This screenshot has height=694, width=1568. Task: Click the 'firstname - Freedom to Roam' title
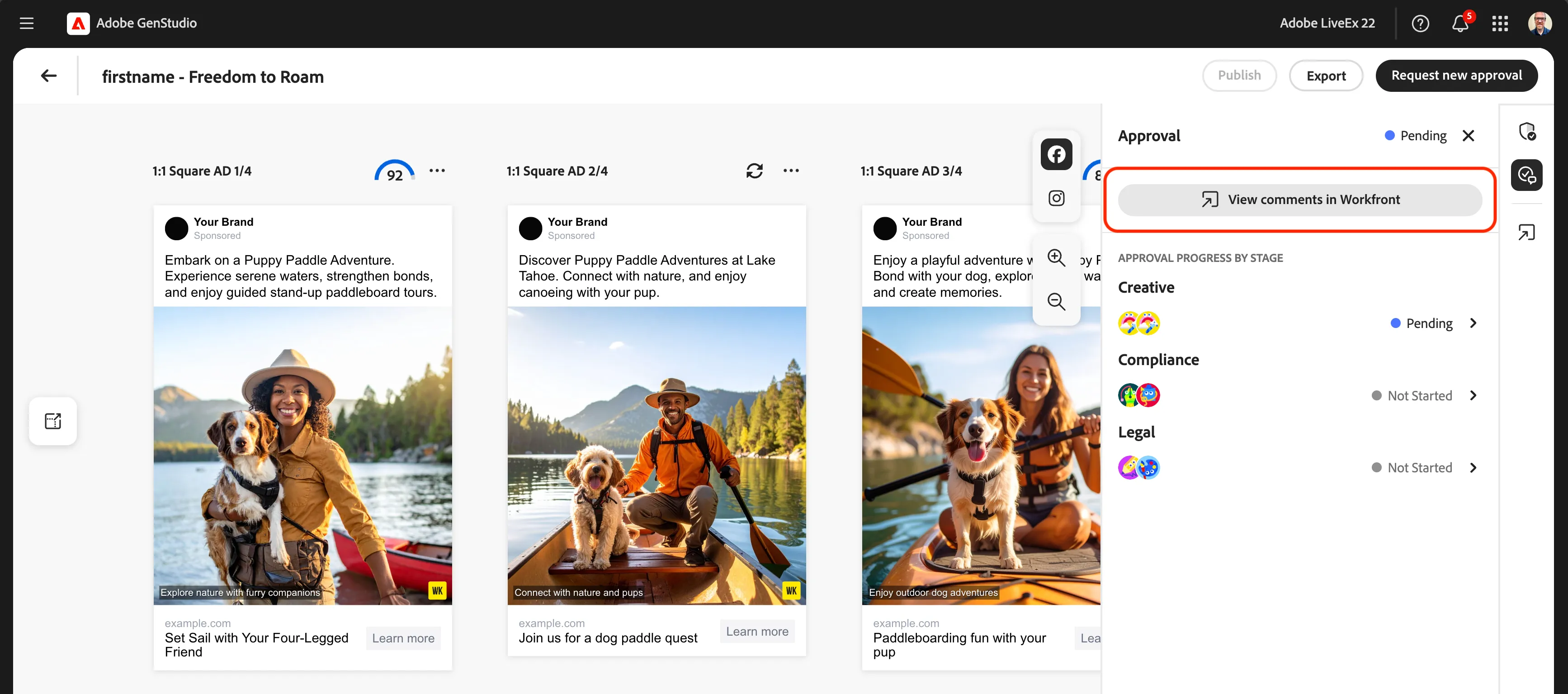pyautogui.click(x=213, y=77)
